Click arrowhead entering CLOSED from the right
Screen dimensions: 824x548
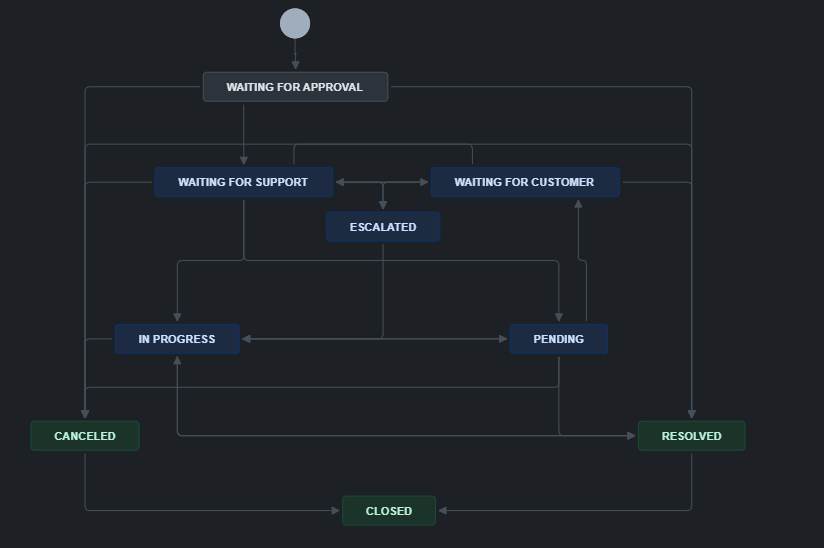coord(443,511)
